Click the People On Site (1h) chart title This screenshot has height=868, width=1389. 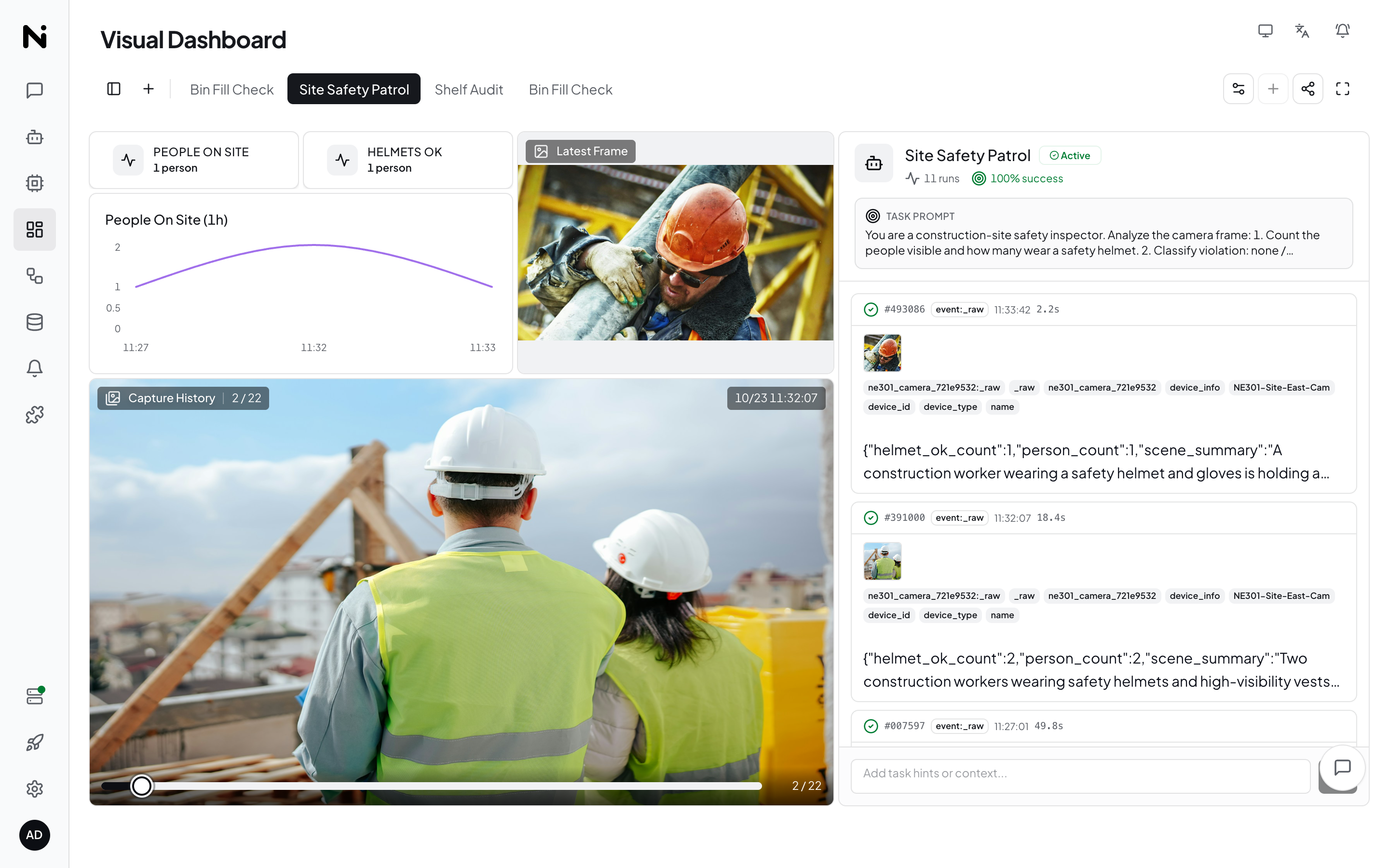pos(166,220)
